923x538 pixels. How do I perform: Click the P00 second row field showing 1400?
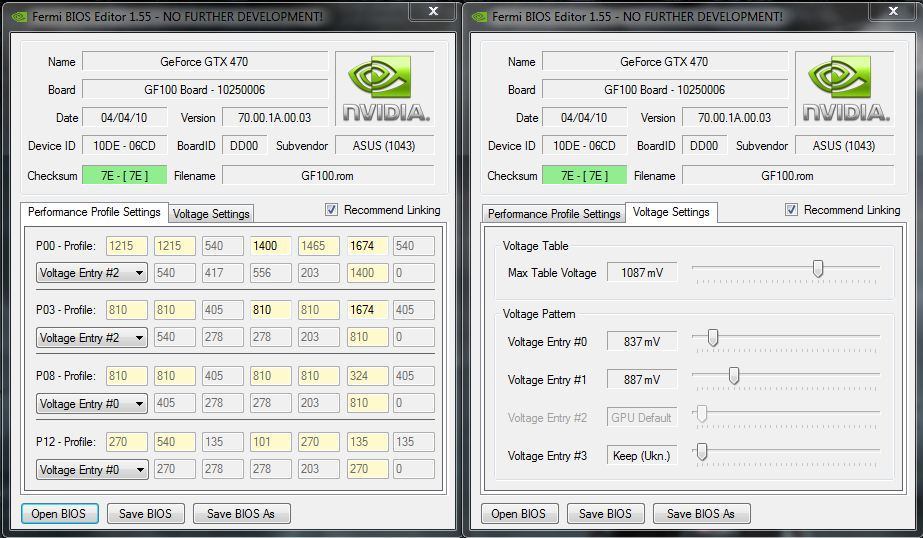pyautogui.click(x=367, y=273)
